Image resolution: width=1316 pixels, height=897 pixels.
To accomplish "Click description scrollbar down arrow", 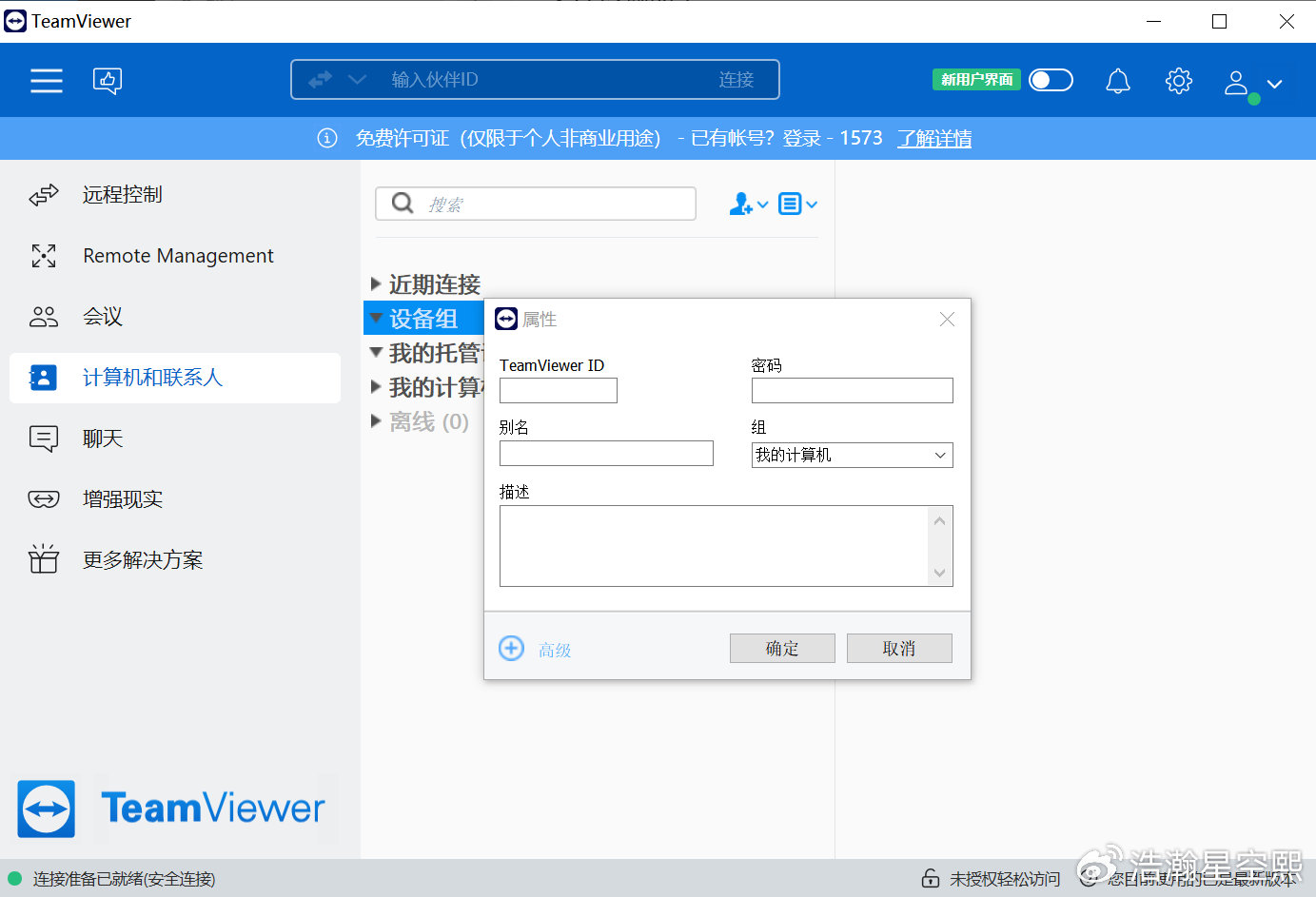I will pyautogui.click(x=939, y=573).
